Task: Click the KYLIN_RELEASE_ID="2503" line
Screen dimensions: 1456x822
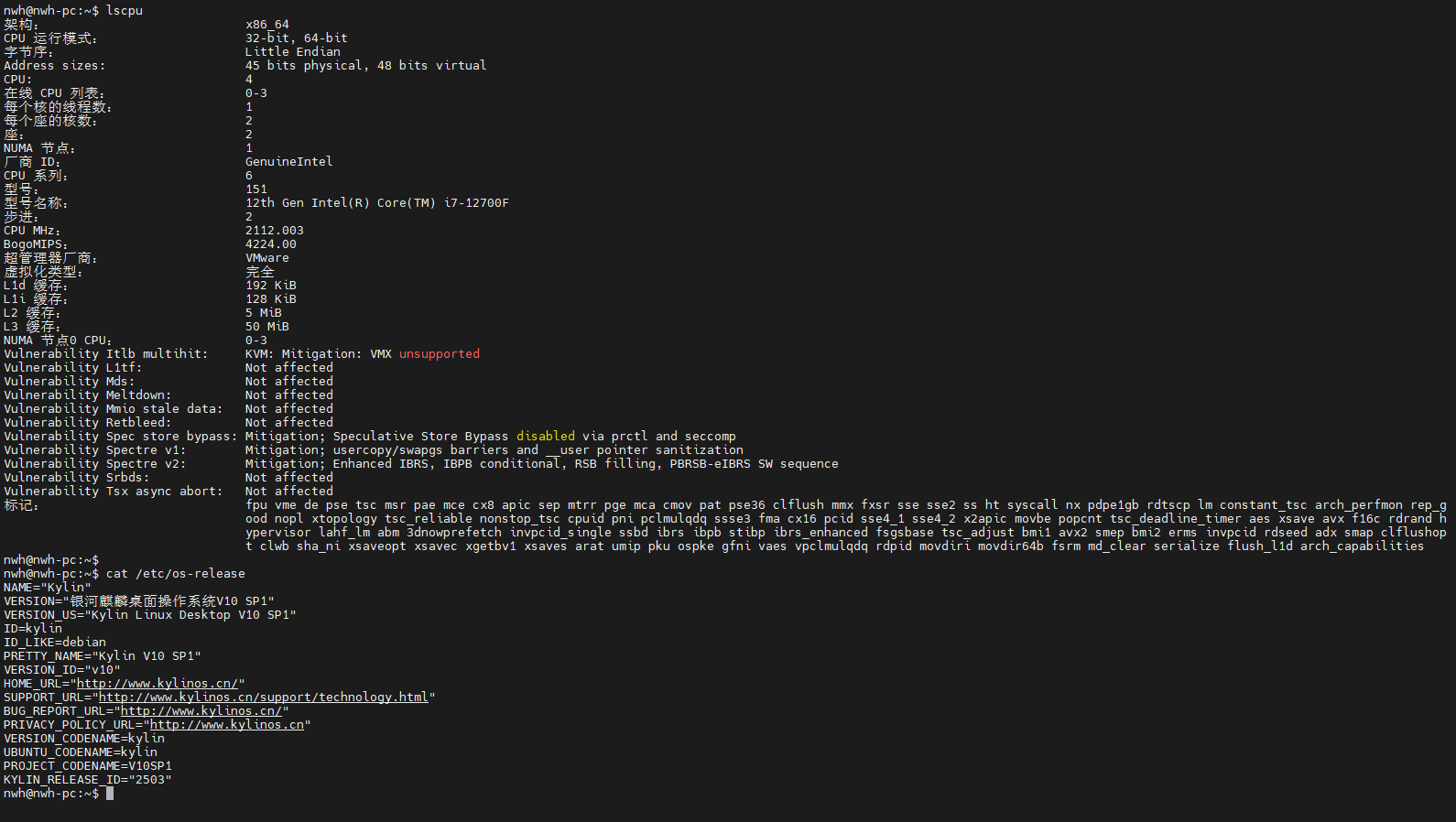Action: click(x=87, y=780)
